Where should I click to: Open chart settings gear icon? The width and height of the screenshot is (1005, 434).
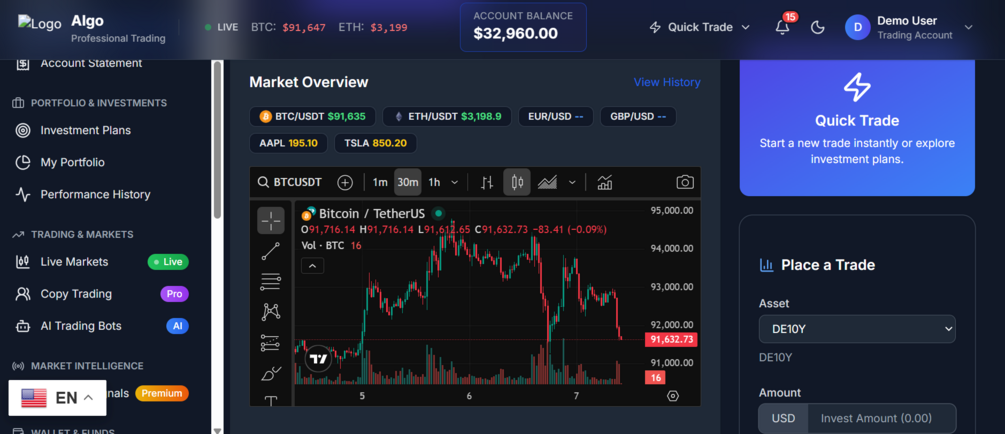[x=672, y=396]
